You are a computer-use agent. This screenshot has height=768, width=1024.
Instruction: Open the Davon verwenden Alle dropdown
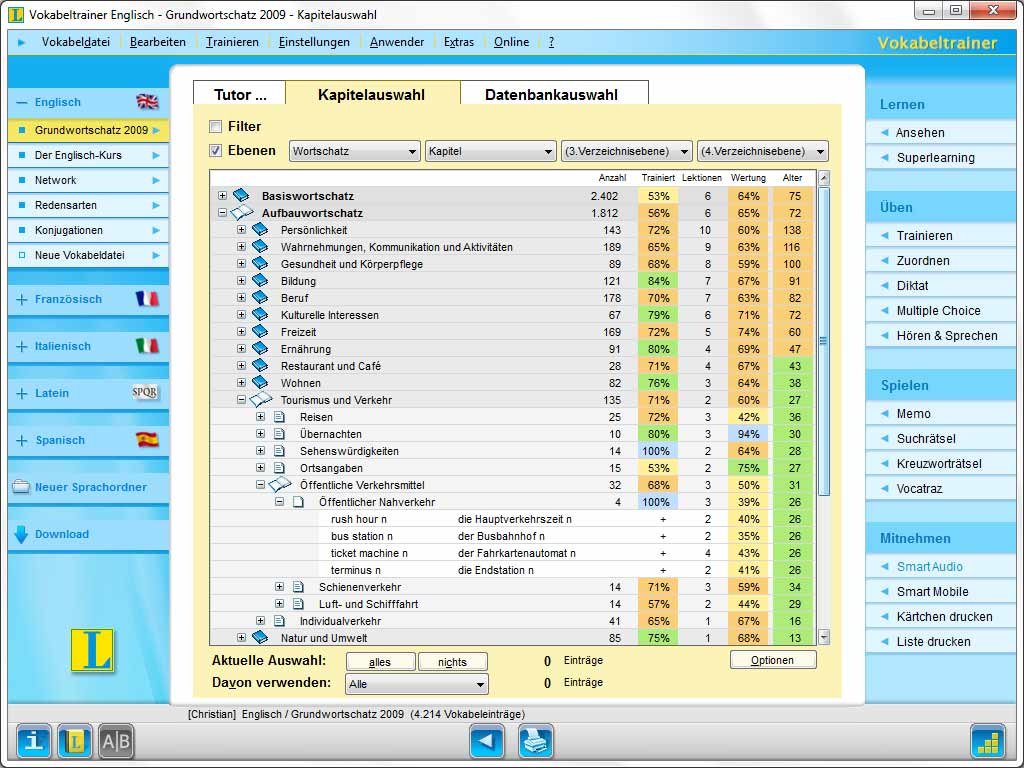416,684
